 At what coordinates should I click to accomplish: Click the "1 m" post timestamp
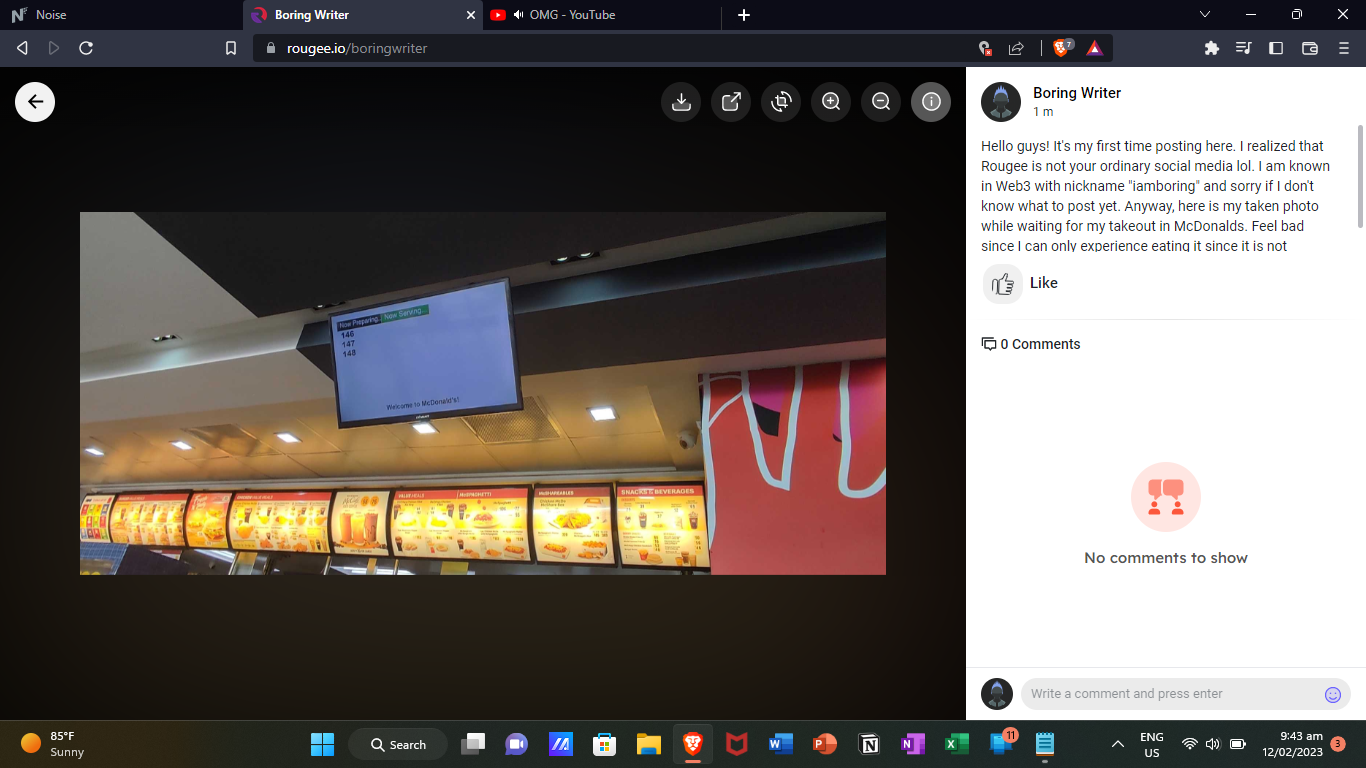pyautogui.click(x=1043, y=112)
